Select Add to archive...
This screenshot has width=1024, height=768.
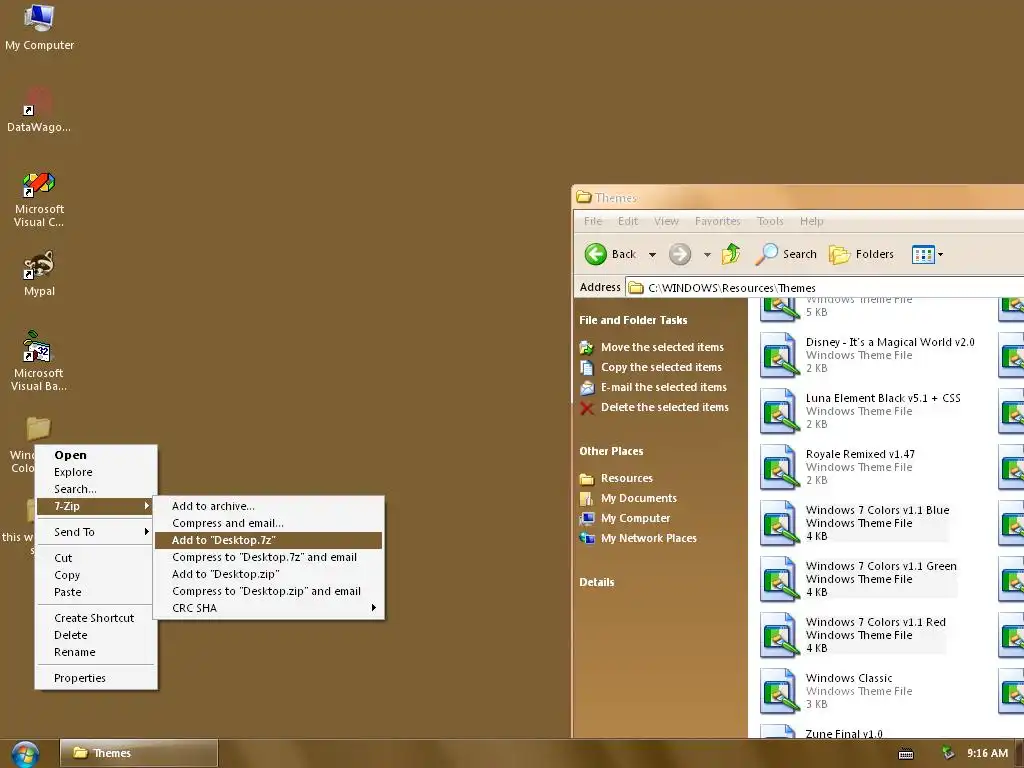point(268,506)
